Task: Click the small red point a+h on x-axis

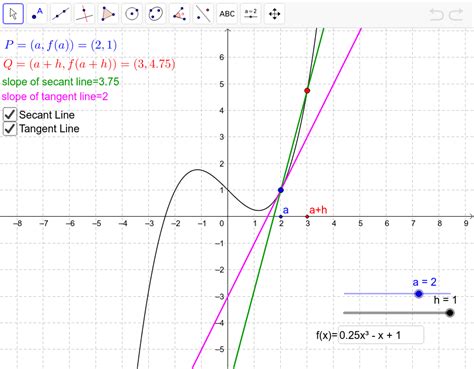Action: coord(307,217)
